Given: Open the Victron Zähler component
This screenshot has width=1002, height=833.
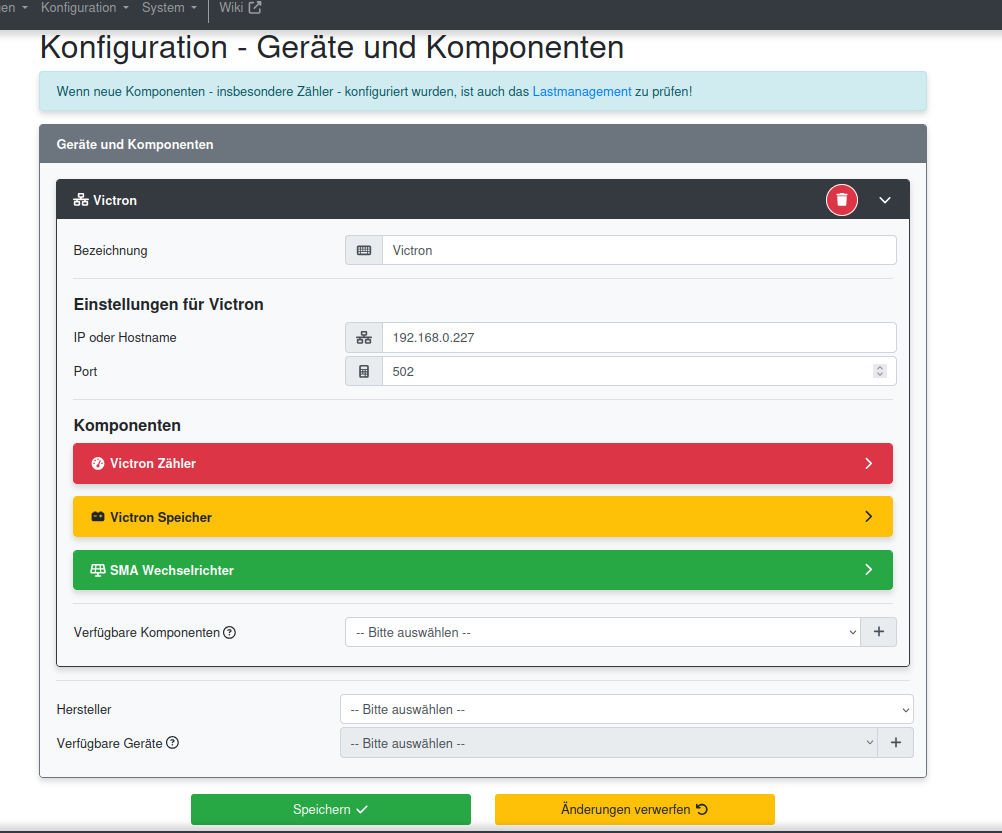Looking at the screenshot, I should click(x=483, y=463).
